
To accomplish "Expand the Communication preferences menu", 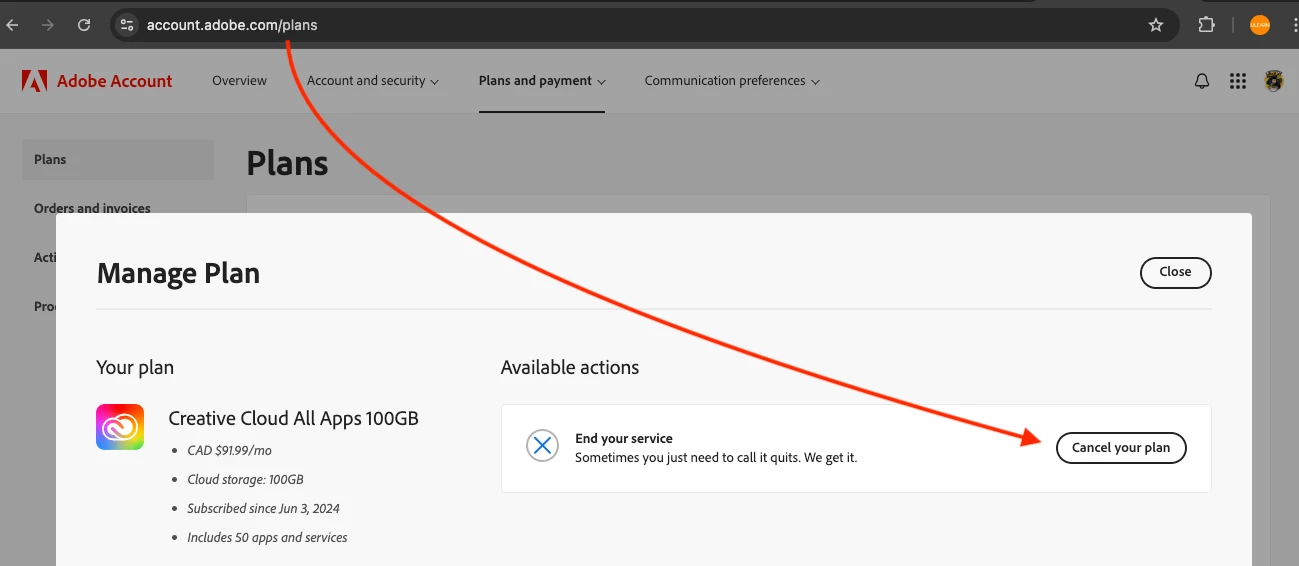I will (x=732, y=81).
